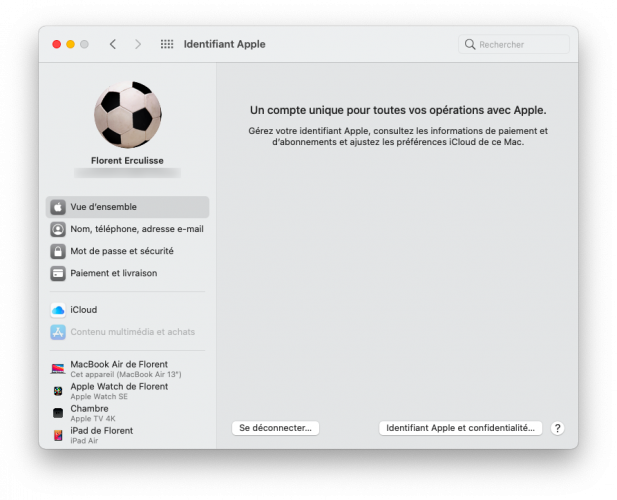Select Contenu multimédia et achats

[x=127, y=332]
